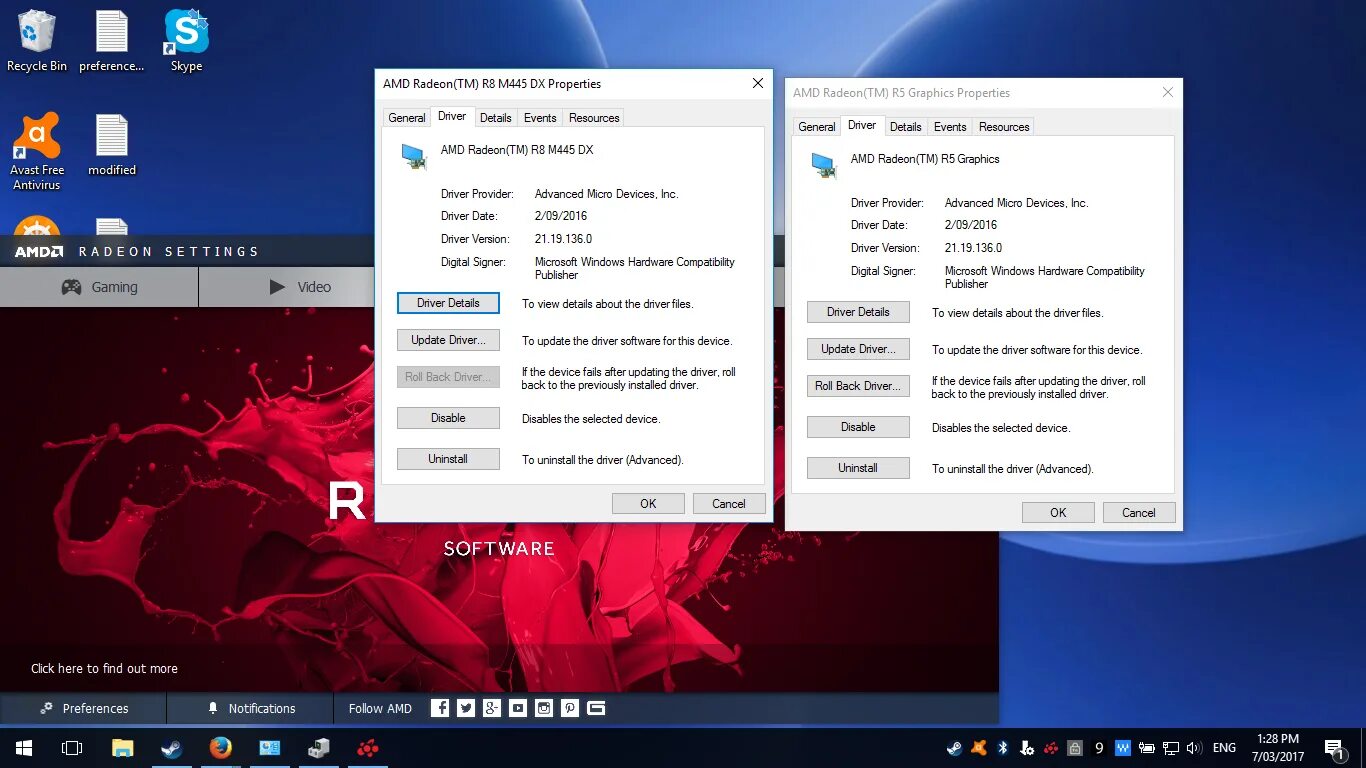Click the Google+ icon beside Follow AMD

(492, 708)
